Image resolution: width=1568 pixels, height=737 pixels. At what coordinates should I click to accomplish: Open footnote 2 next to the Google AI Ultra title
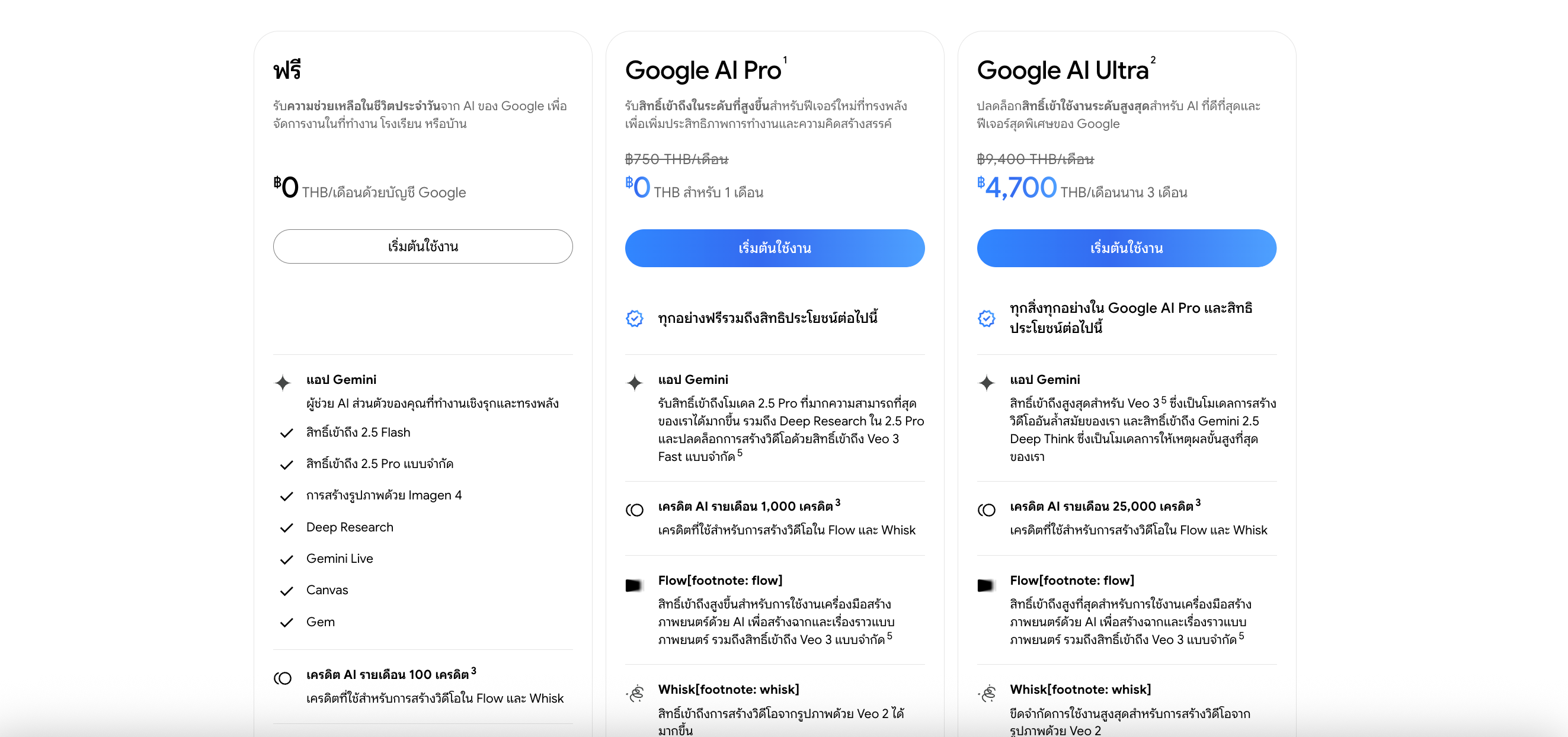tap(1153, 60)
